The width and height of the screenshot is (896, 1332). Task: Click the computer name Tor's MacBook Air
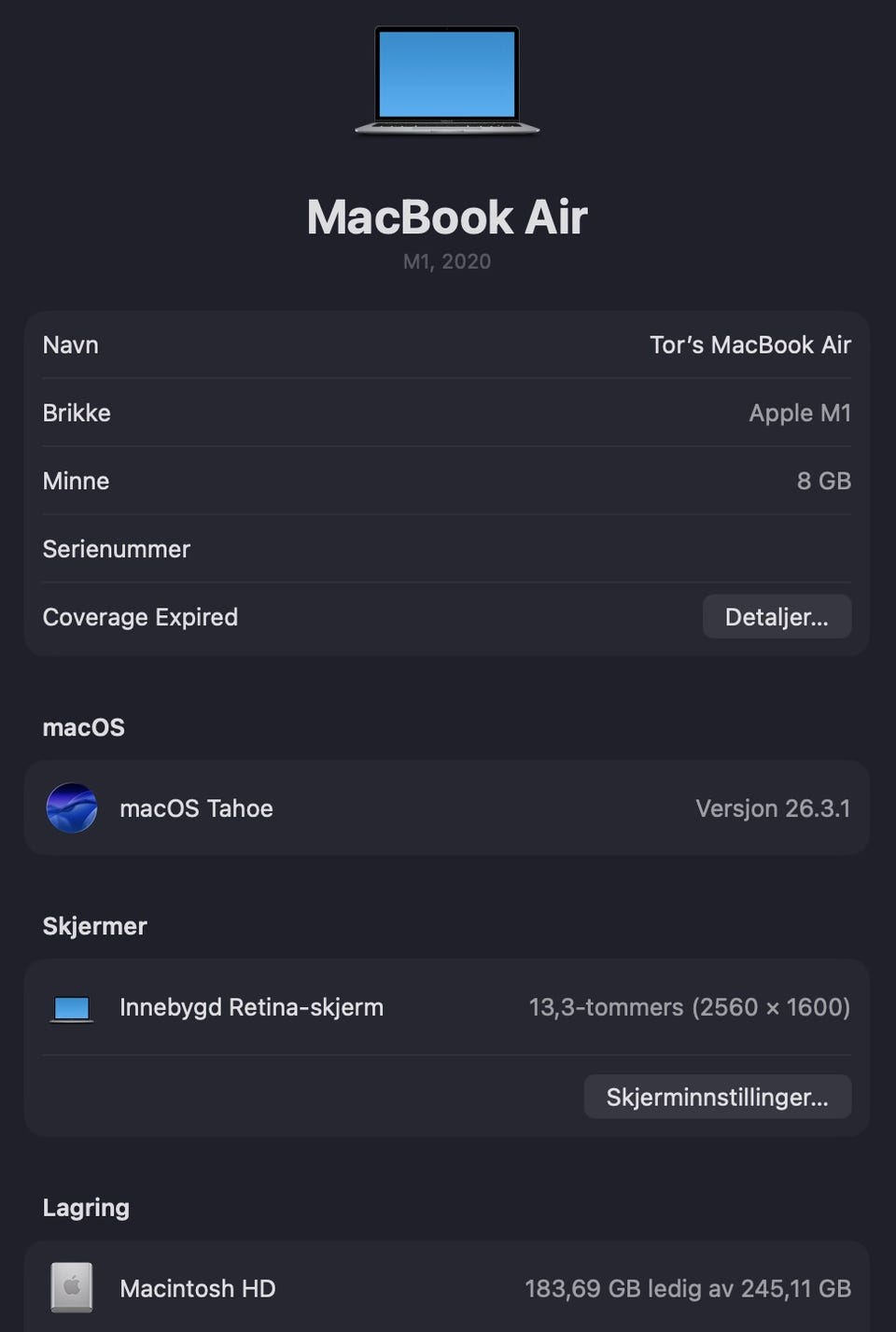[x=749, y=345]
